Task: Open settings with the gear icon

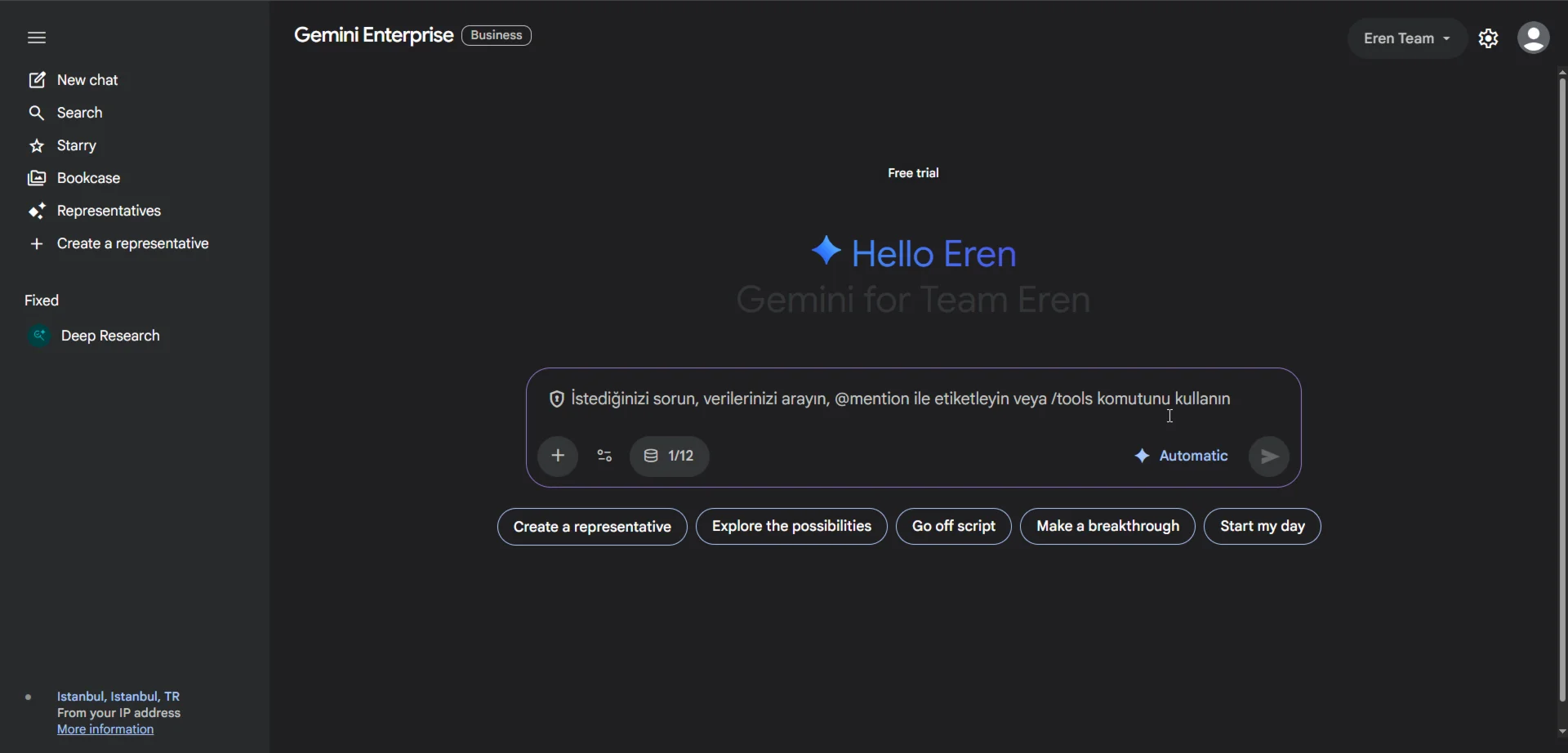Action: pyautogui.click(x=1489, y=38)
